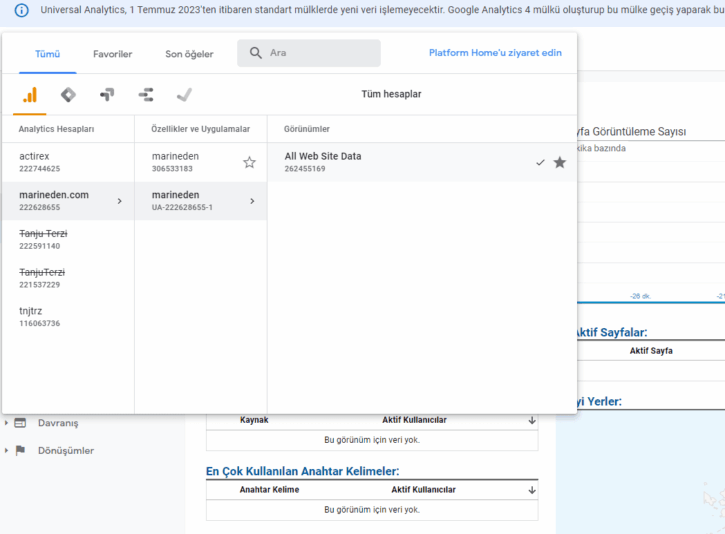Favorite the marineden 306533183 property star
The width and height of the screenshot is (725, 534).
pyautogui.click(x=249, y=162)
